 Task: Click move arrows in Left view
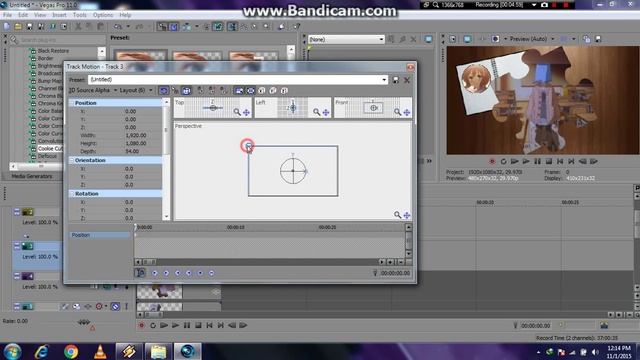point(326,112)
